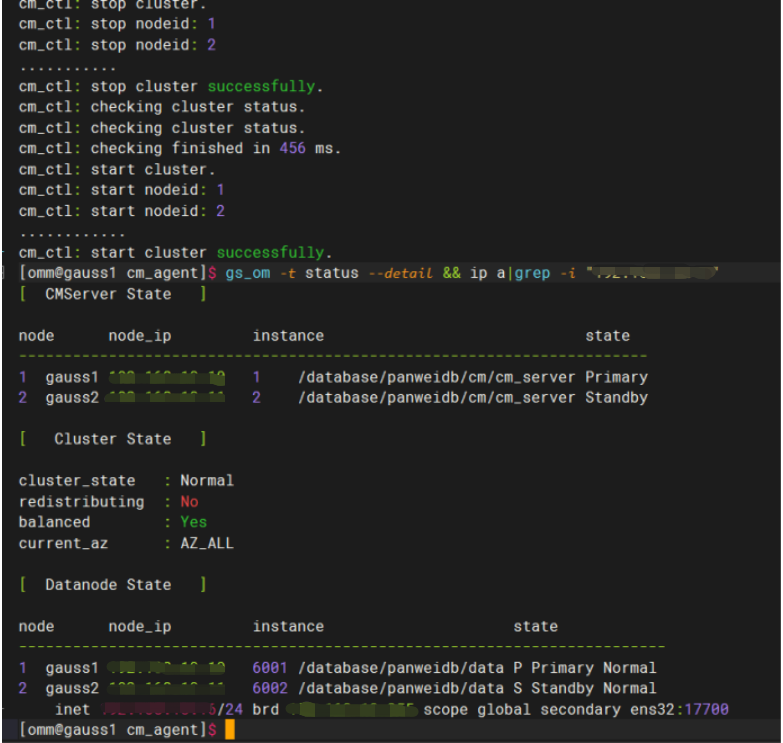Viewport: 783px width, 743px height.
Task: Click the 'CMServer State' section header
Action: coord(113,294)
